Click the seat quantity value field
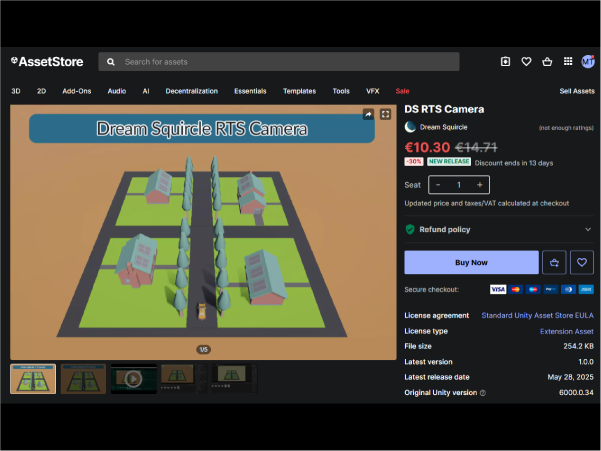 point(459,185)
